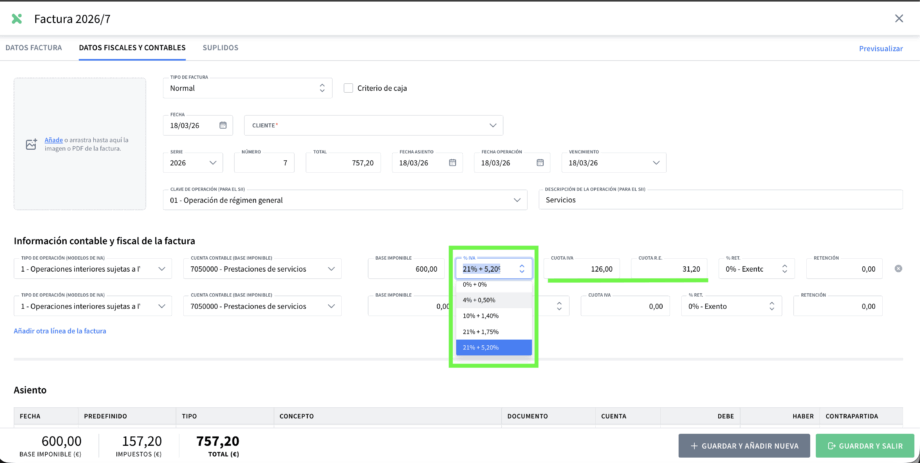Click the Descripción de la operación field
The height and width of the screenshot is (463, 920).
point(720,199)
